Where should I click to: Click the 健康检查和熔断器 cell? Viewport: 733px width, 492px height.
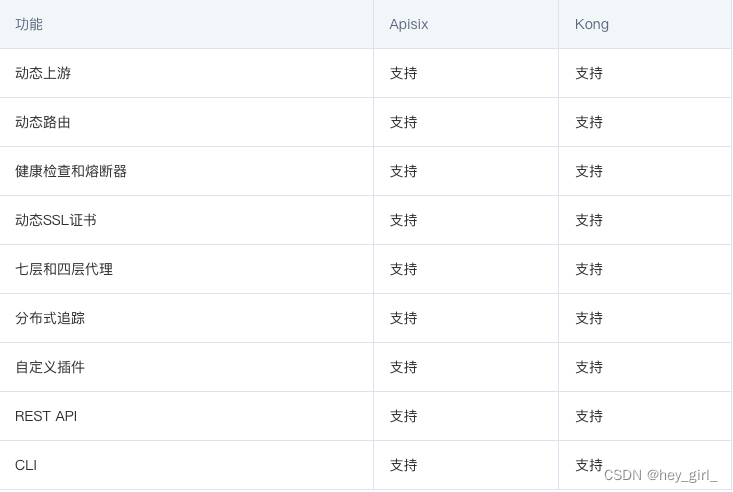tap(71, 172)
